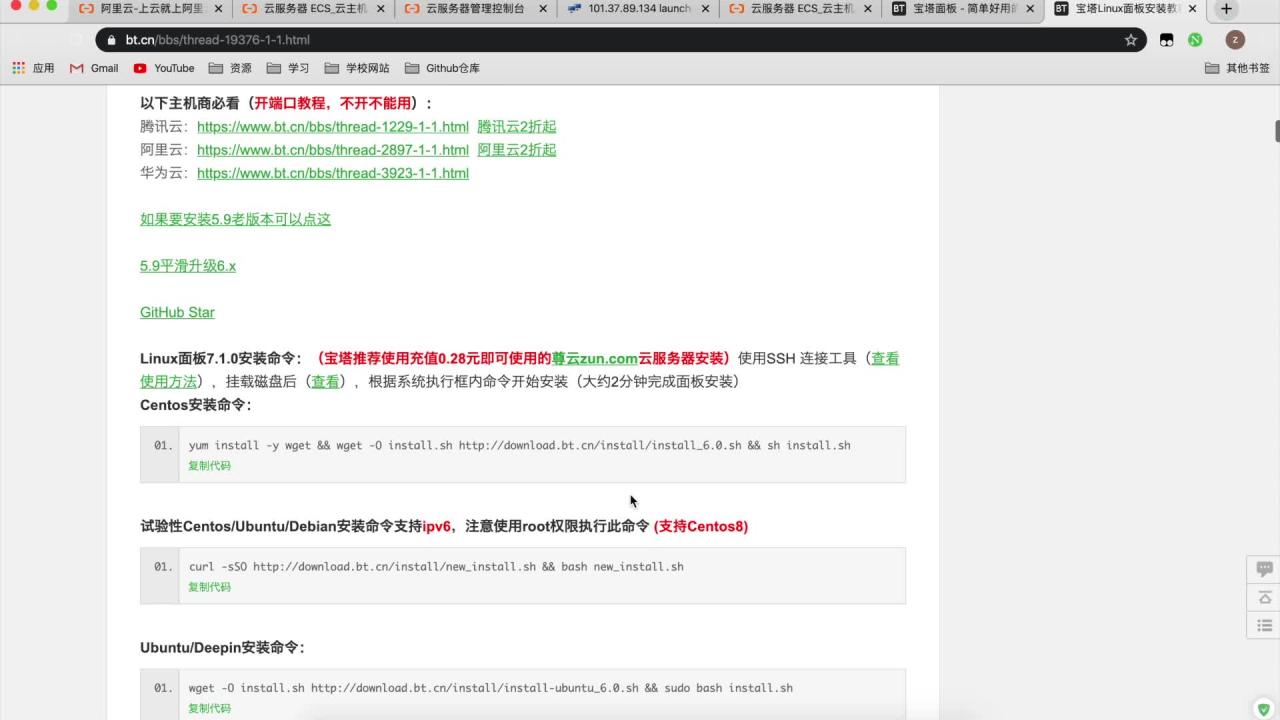Close the 云服务器管理控制台 tab
The width and height of the screenshot is (1280, 720).
[543, 9]
